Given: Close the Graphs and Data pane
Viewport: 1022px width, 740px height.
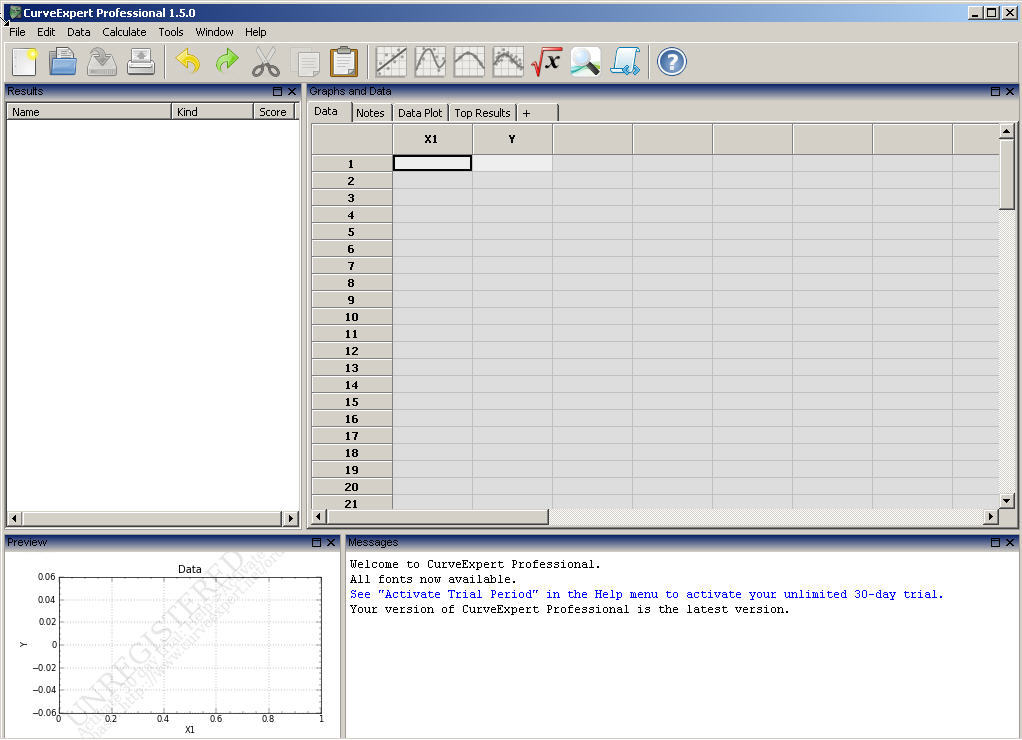Looking at the screenshot, I should (x=1010, y=91).
